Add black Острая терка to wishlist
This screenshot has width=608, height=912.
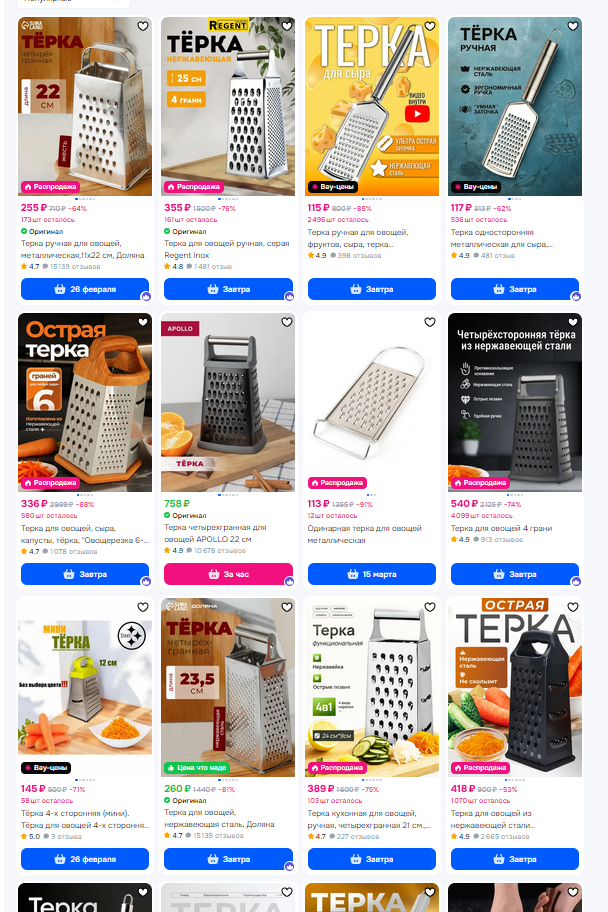pos(573,607)
